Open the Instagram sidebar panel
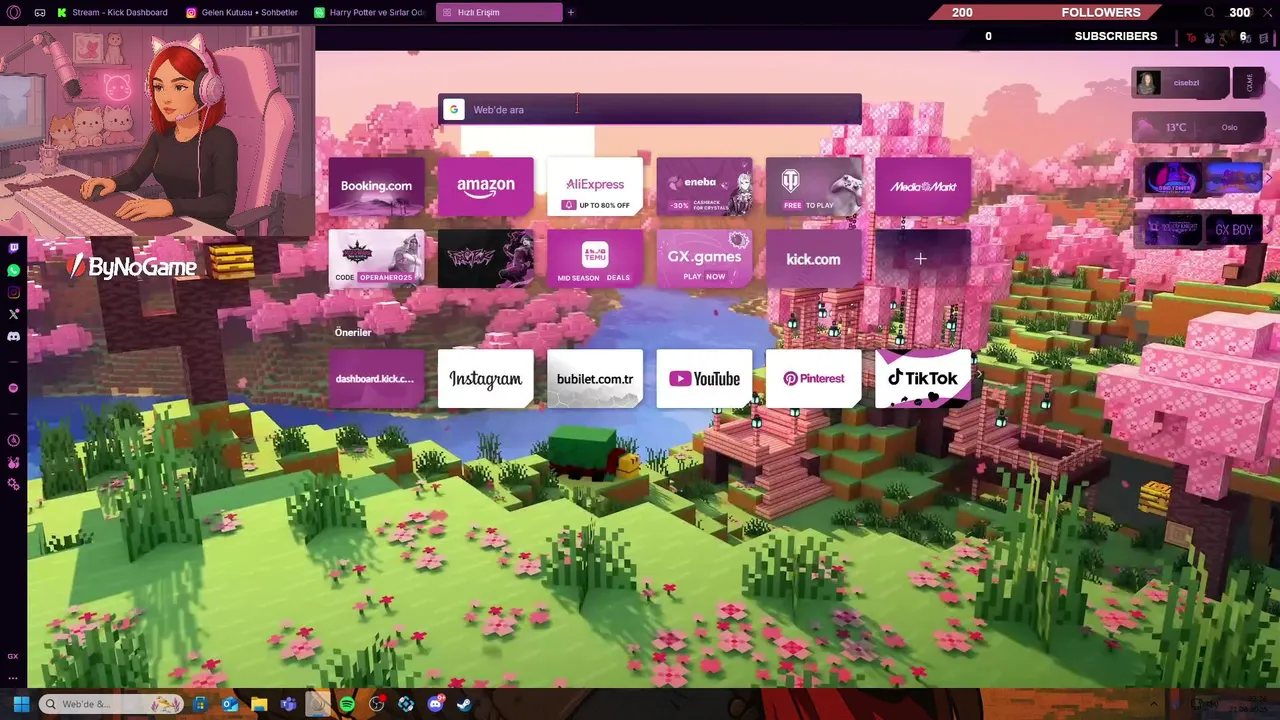1280x720 pixels. click(x=13, y=292)
